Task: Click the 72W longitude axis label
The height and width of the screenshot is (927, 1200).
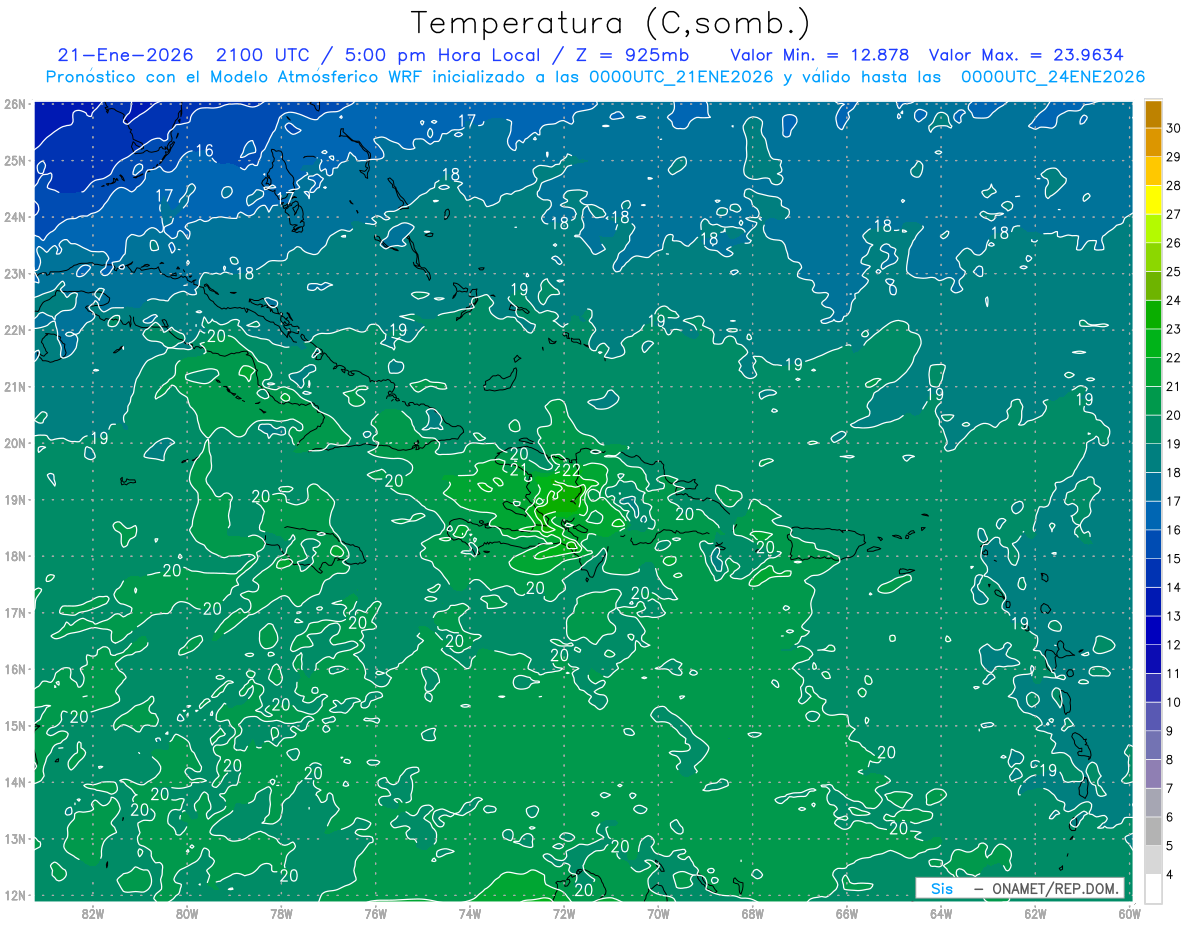Action: pyautogui.click(x=564, y=913)
